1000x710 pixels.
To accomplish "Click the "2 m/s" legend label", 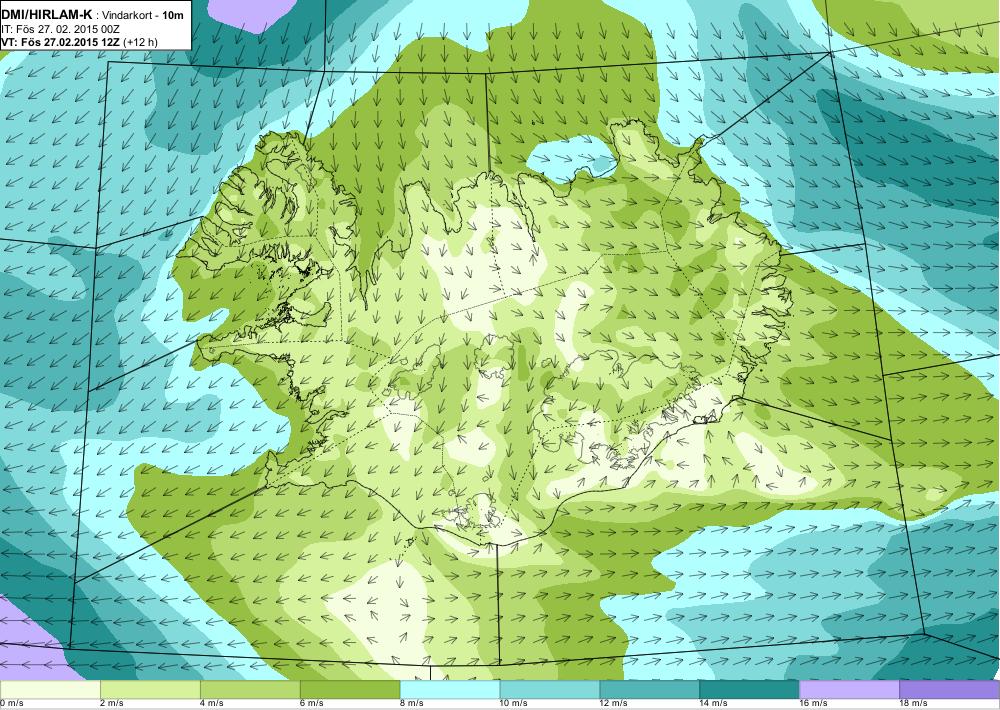I will click(x=112, y=704).
